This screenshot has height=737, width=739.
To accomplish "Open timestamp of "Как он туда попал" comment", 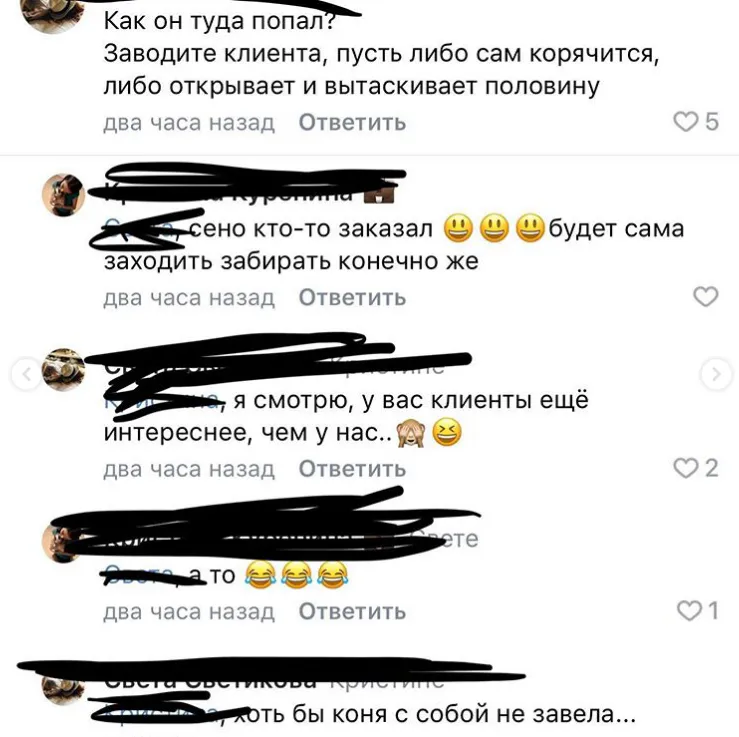I will click(189, 123).
